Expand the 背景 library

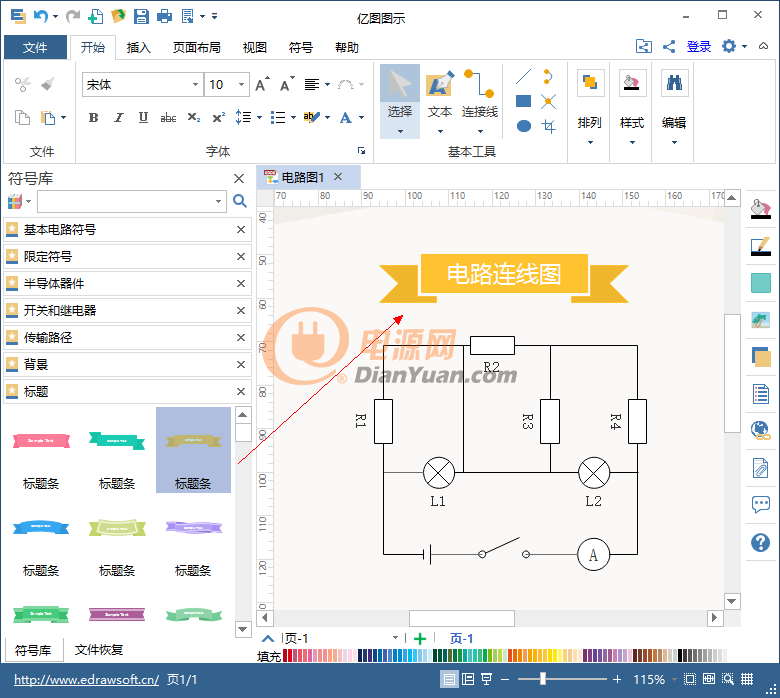127,365
